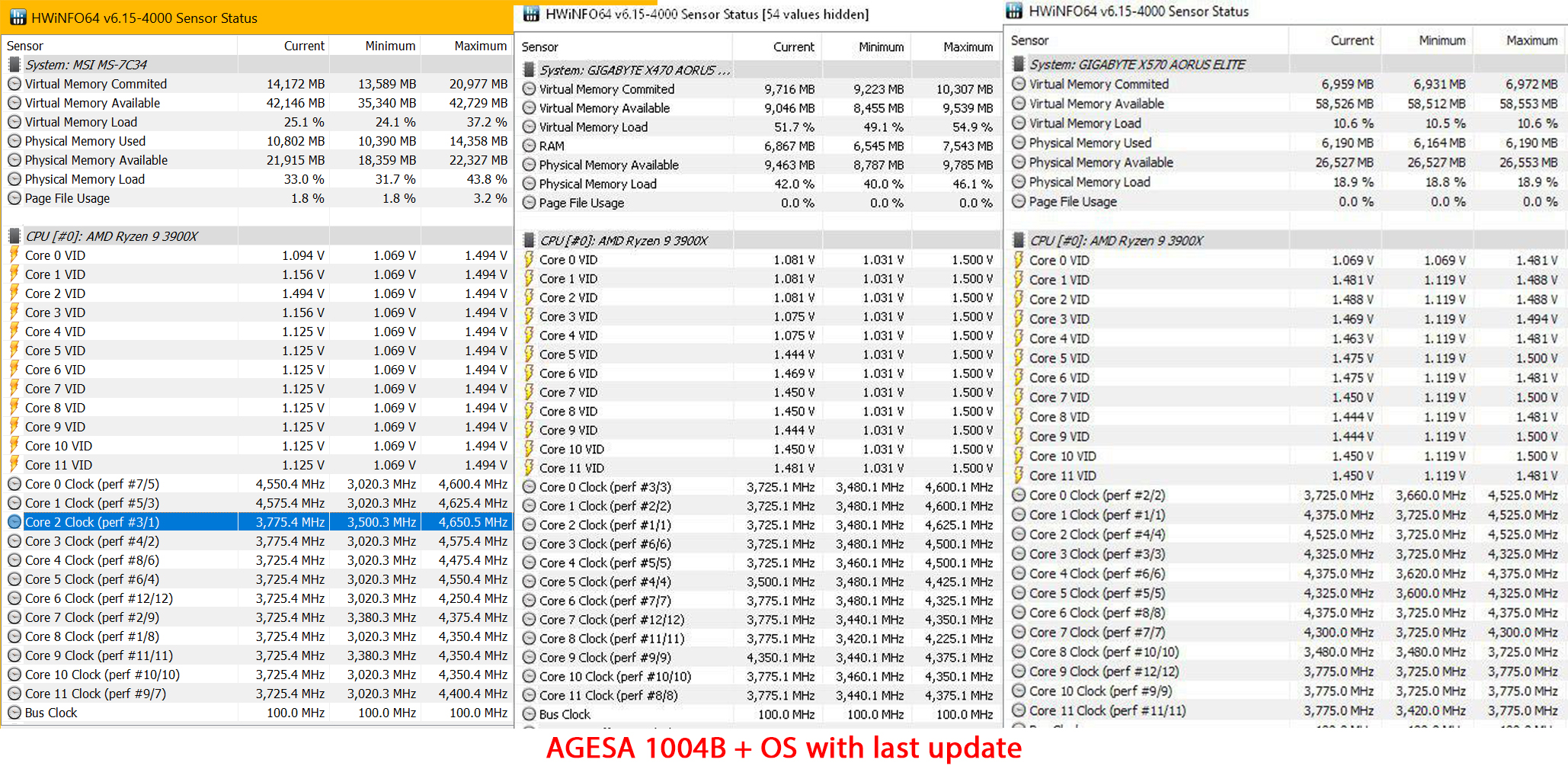Image resolution: width=1568 pixels, height=782 pixels.
Task: Click the lightning icon for Core 1 VID in the X570 window
Action: point(1018,280)
